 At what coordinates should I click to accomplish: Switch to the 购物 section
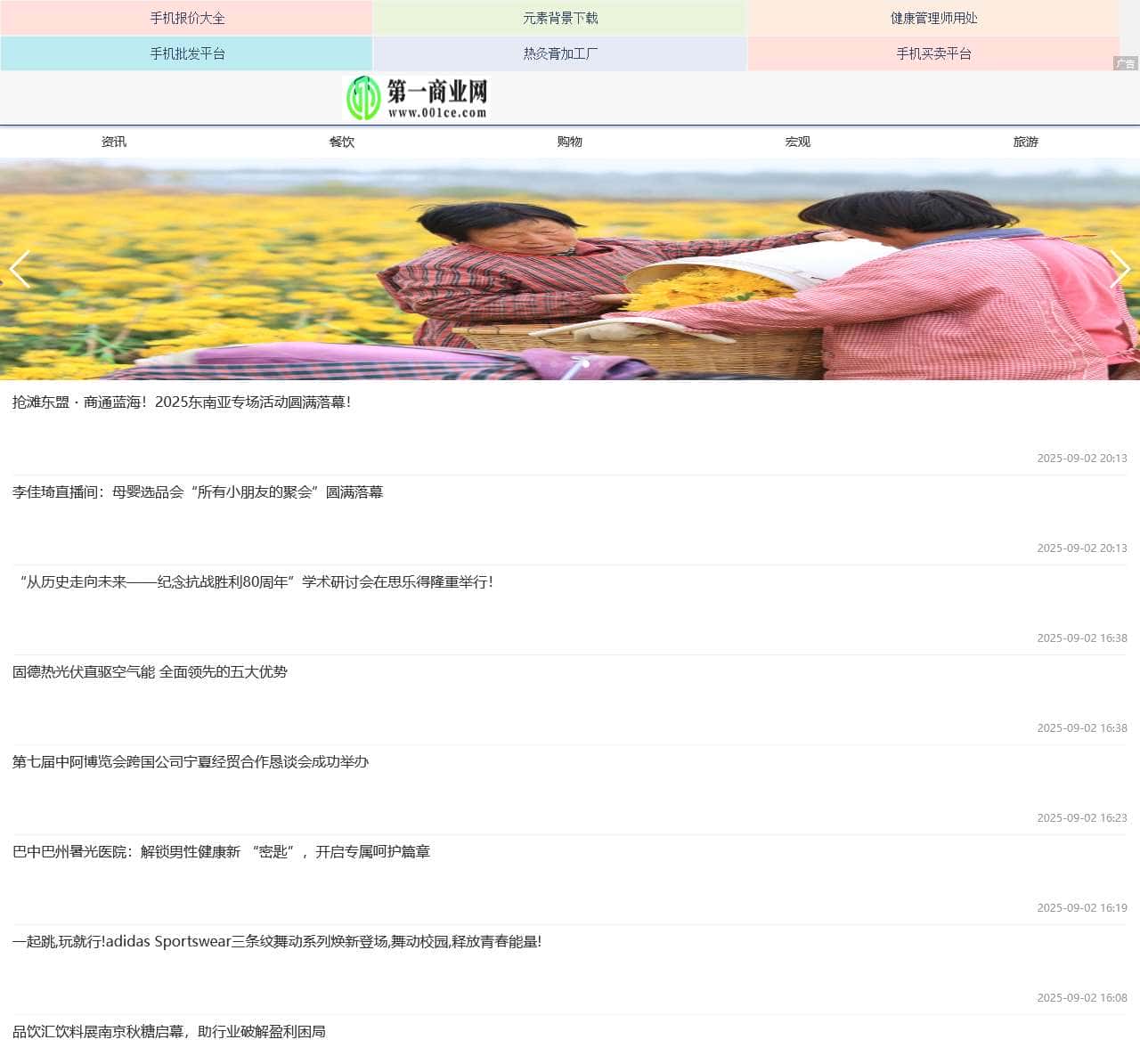(570, 142)
